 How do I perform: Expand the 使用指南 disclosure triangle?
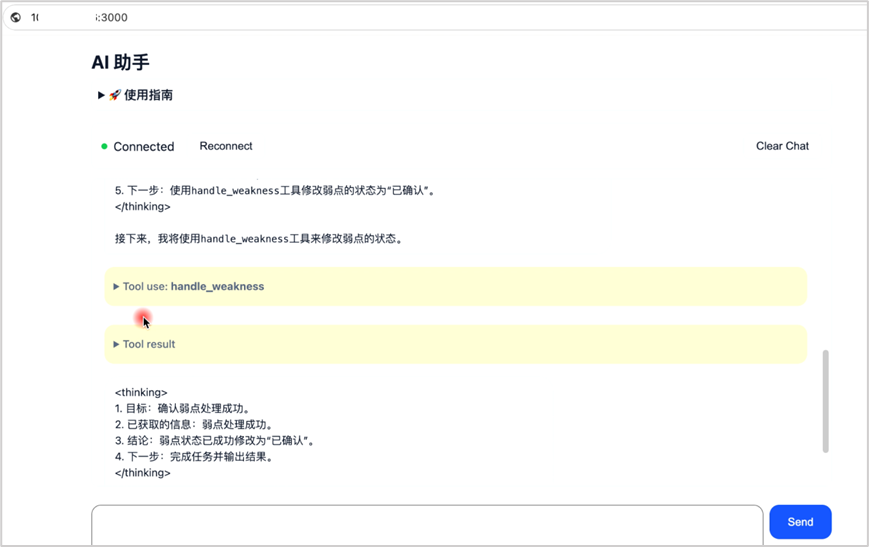[101, 95]
